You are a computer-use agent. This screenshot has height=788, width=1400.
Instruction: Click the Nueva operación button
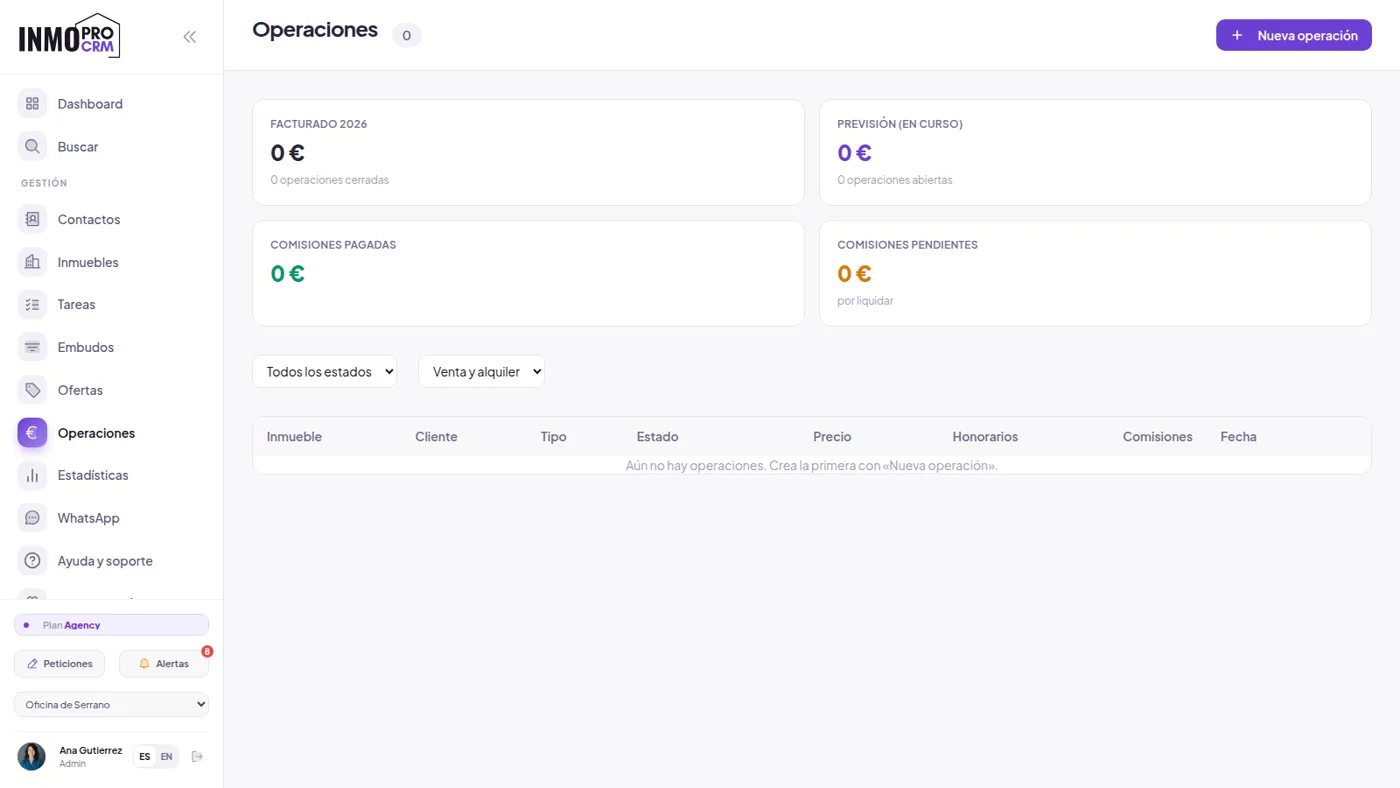click(x=1294, y=35)
